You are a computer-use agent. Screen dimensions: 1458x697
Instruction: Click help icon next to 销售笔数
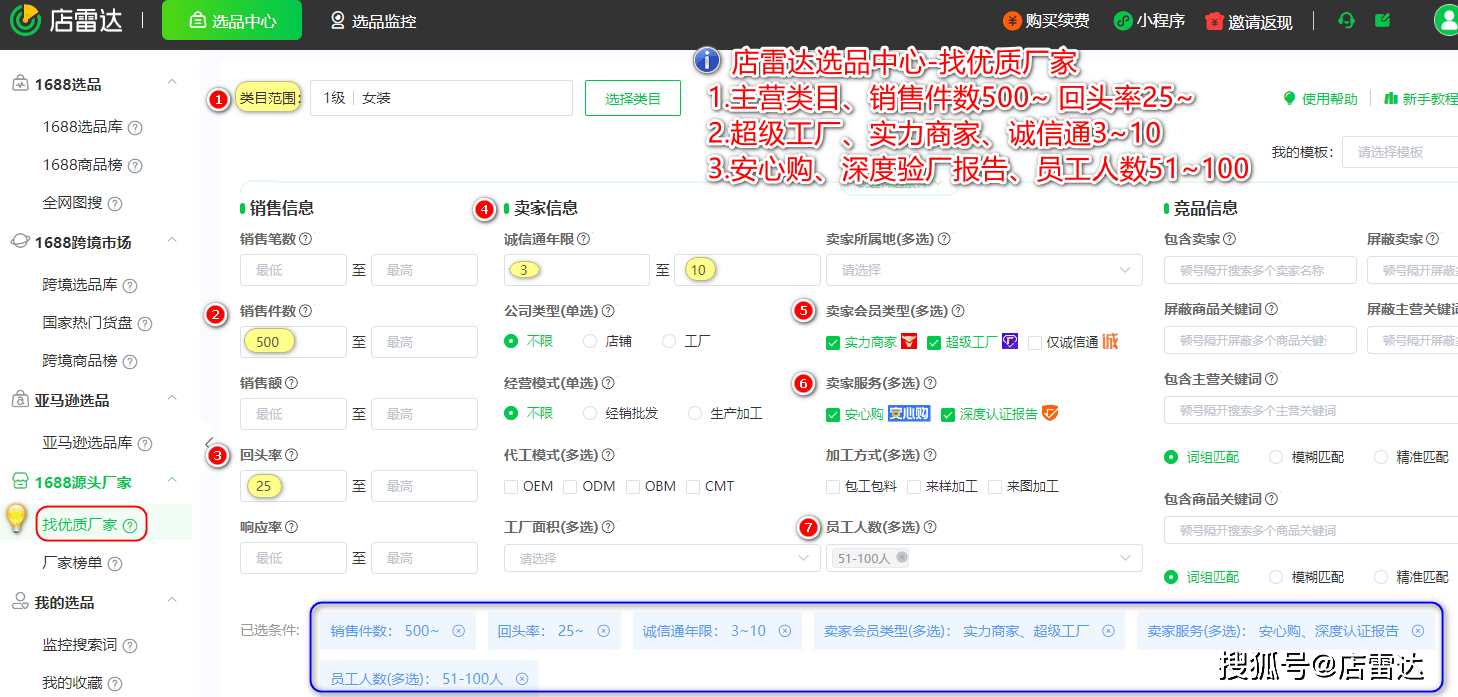click(x=306, y=239)
